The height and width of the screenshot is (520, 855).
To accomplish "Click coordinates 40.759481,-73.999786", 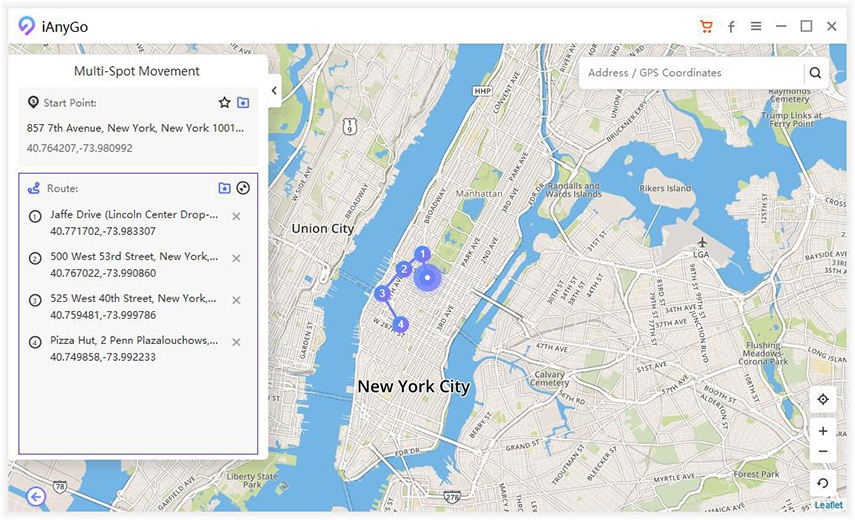I will [103, 315].
